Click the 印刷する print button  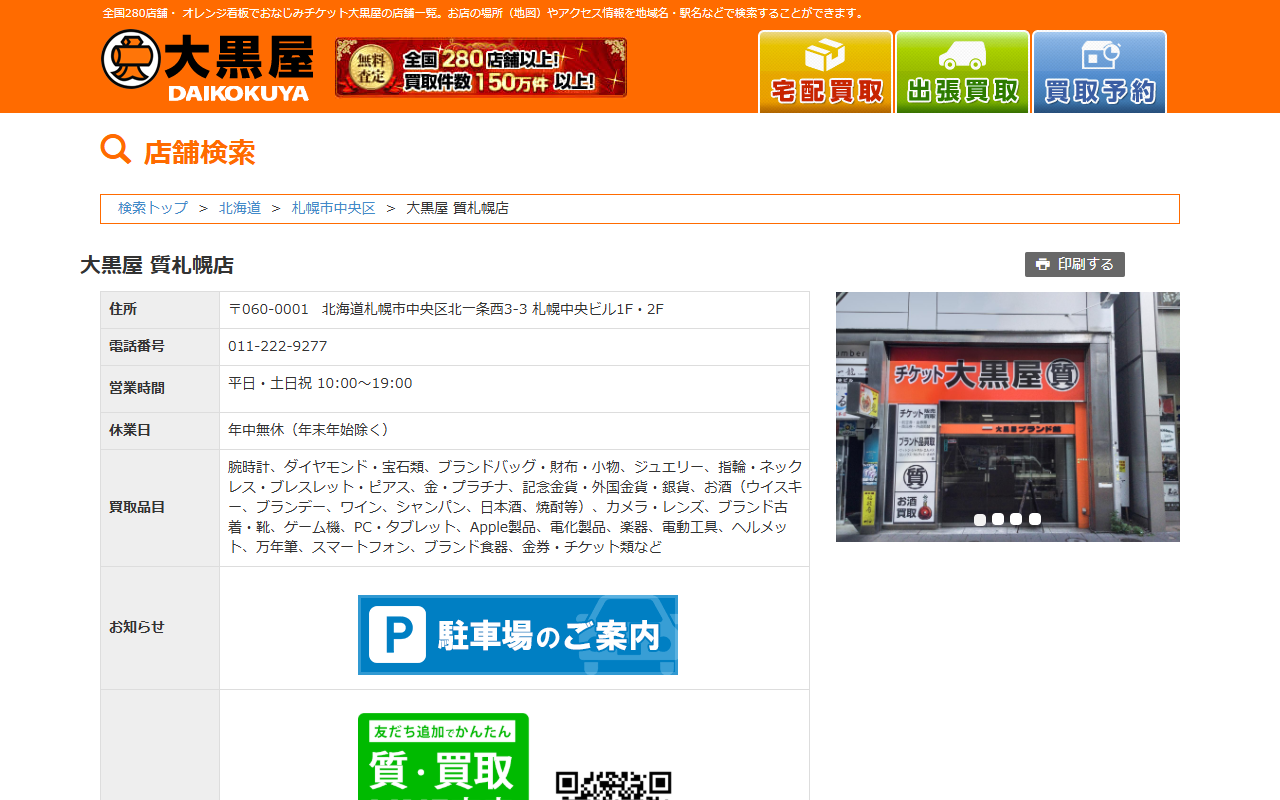(1075, 264)
